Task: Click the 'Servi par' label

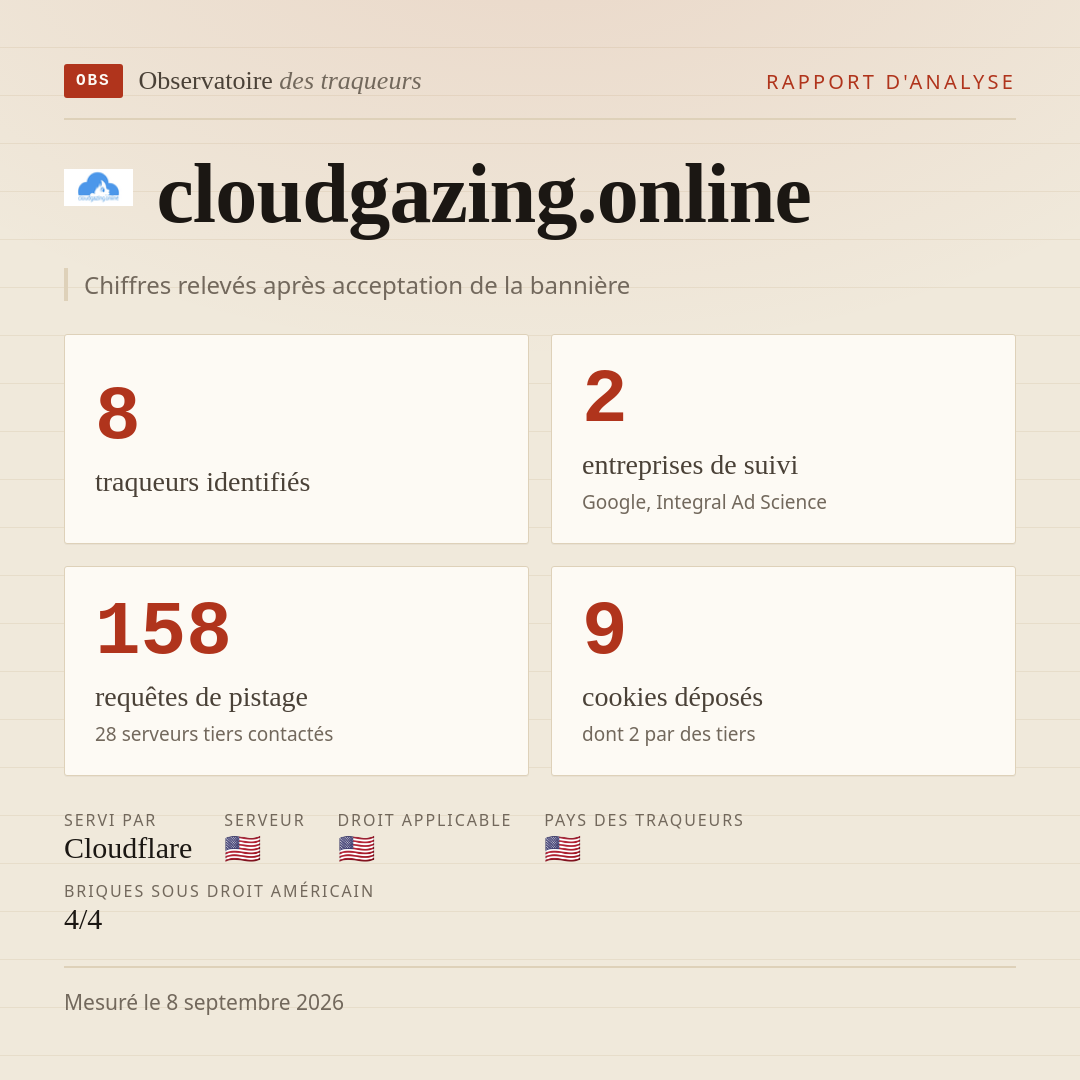Action: click(x=110, y=820)
